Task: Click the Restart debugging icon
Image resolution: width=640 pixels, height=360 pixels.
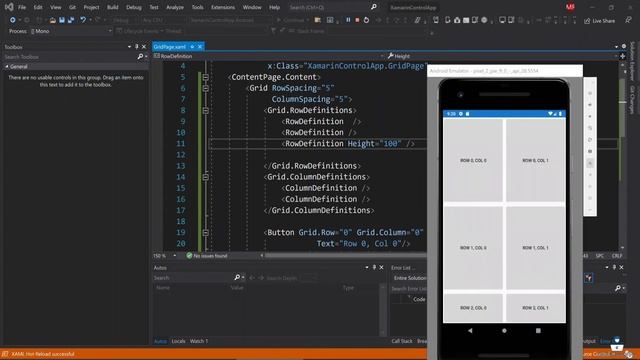Action: 366,20
